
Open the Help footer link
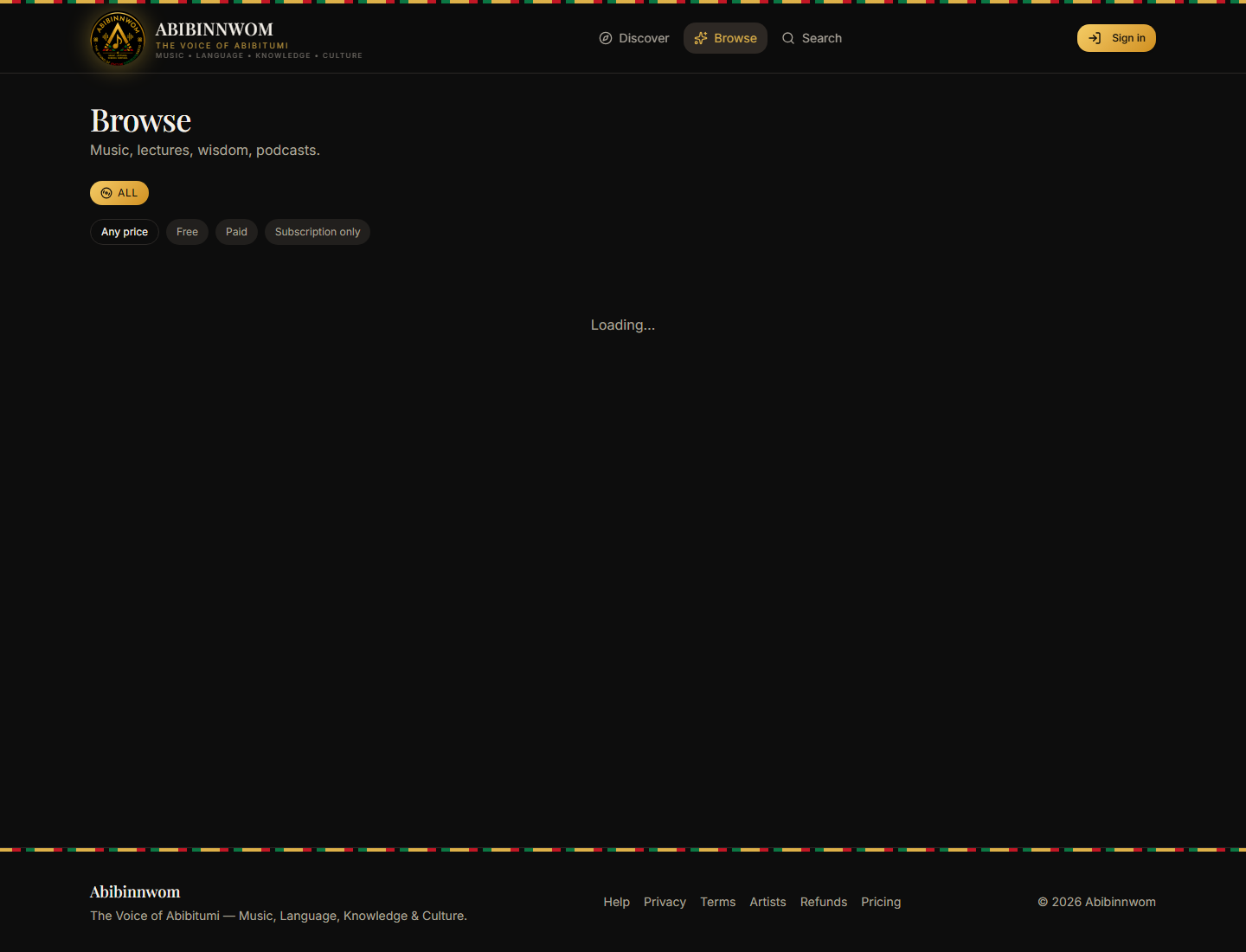(617, 902)
